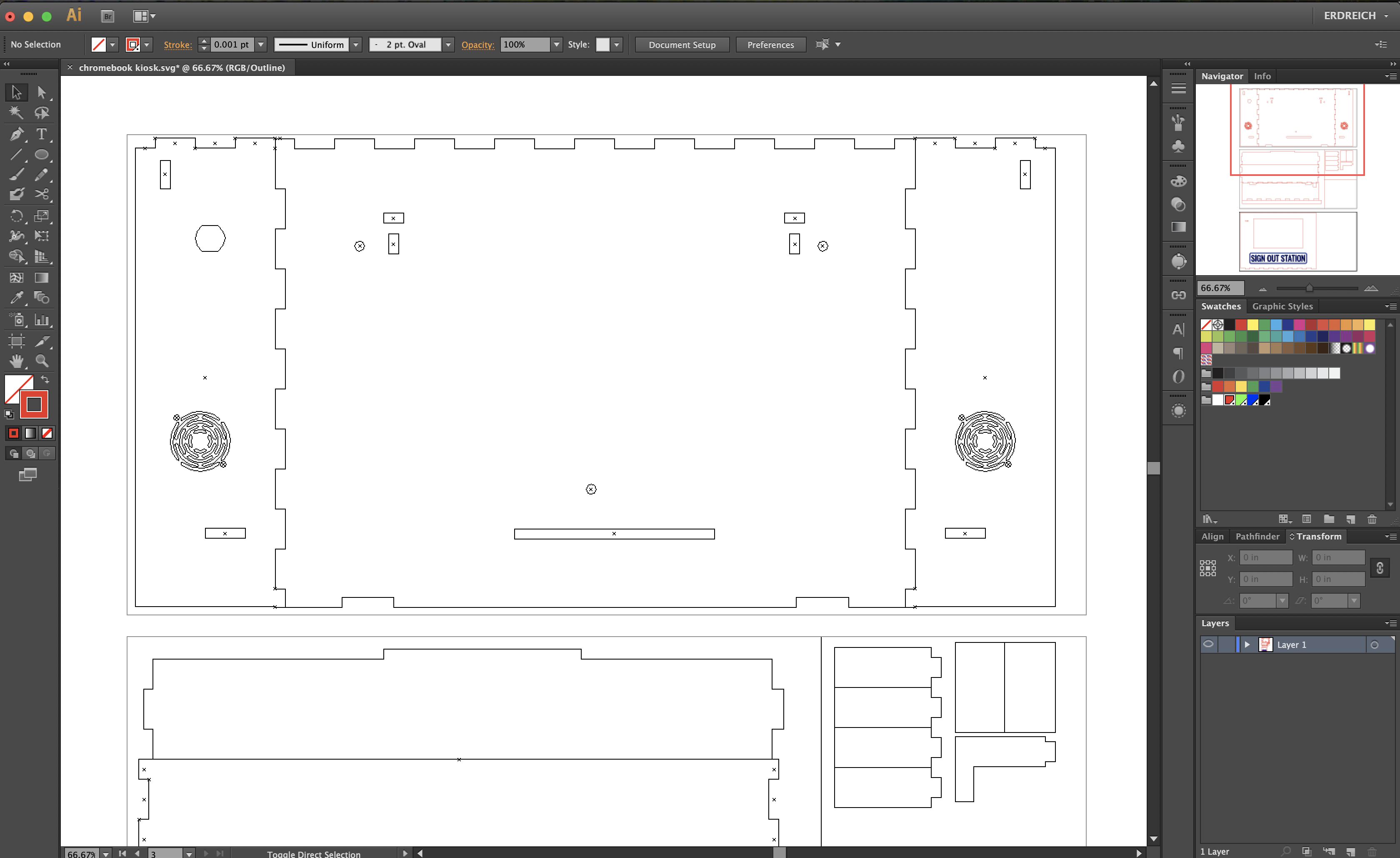Toggle visibility of Layer 1
The image size is (1400, 858).
coord(1208,644)
